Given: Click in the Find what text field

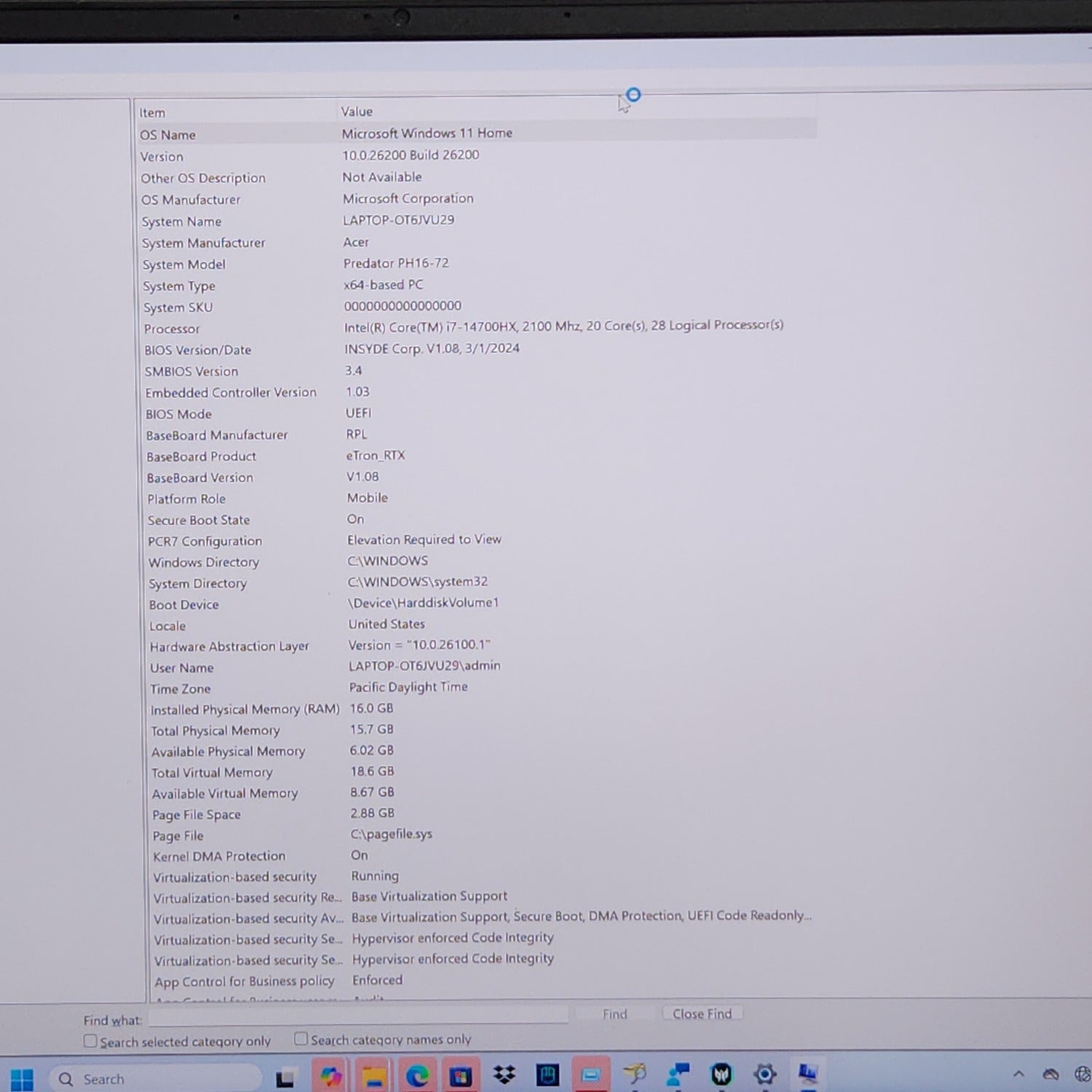Looking at the screenshot, I should (357, 1016).
